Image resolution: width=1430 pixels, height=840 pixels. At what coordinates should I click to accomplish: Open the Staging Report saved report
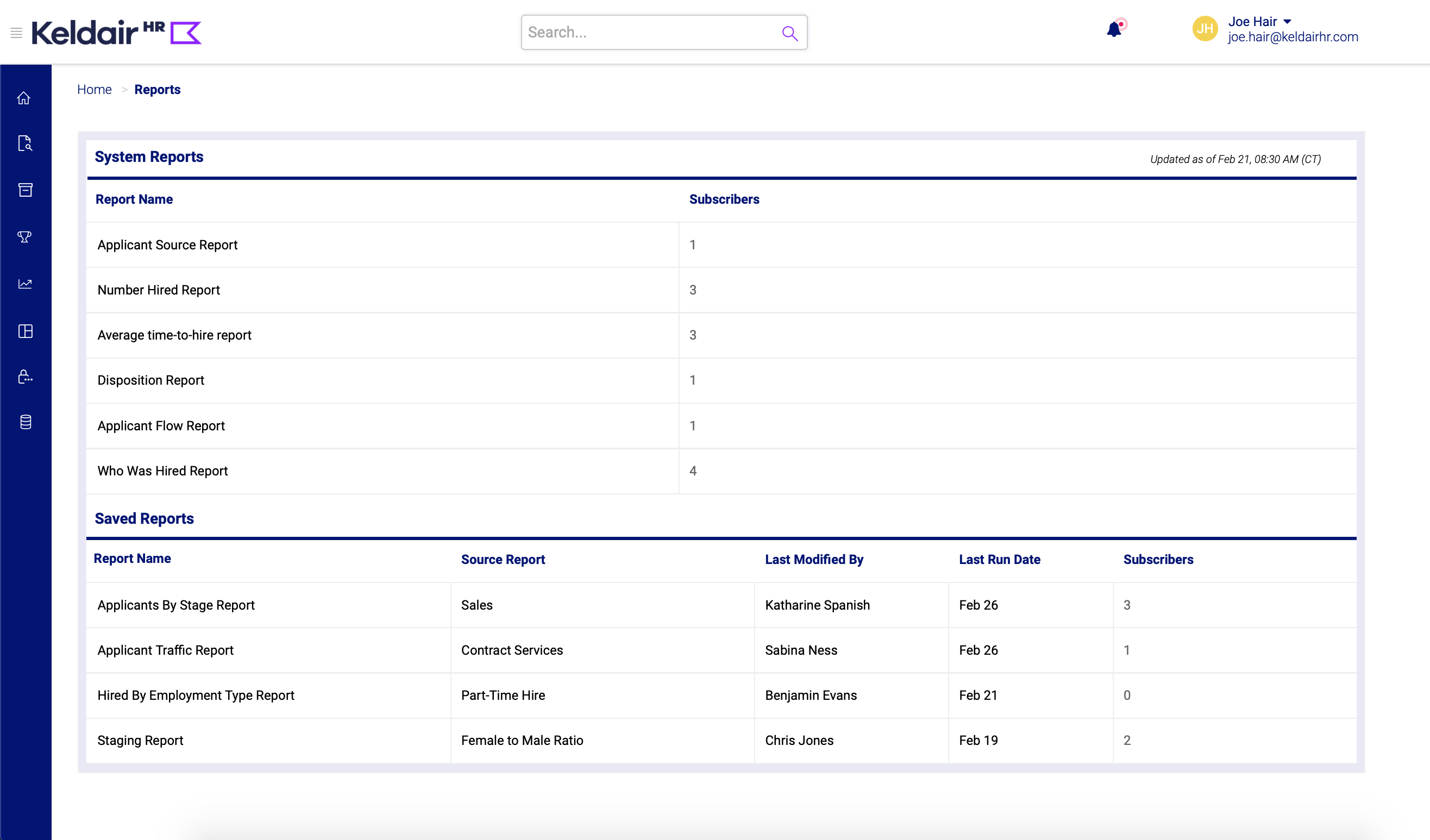point(140,740)
